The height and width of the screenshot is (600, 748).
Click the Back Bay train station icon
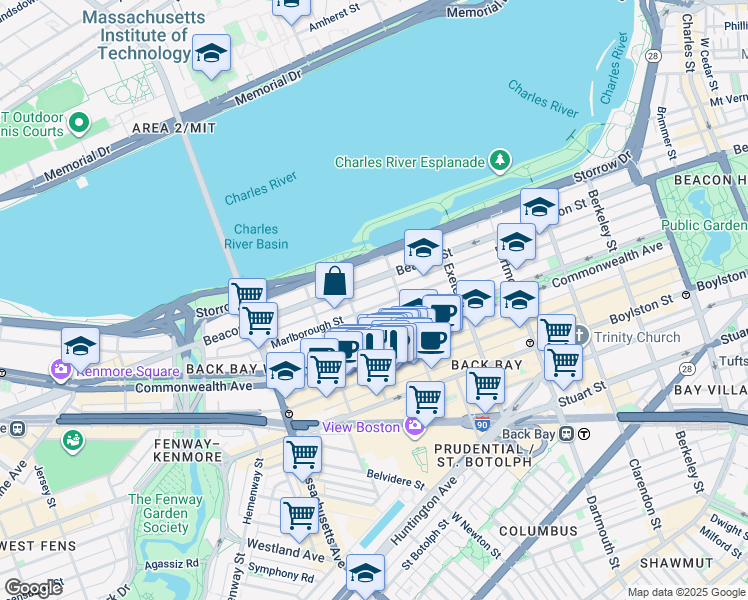point(566,434)
